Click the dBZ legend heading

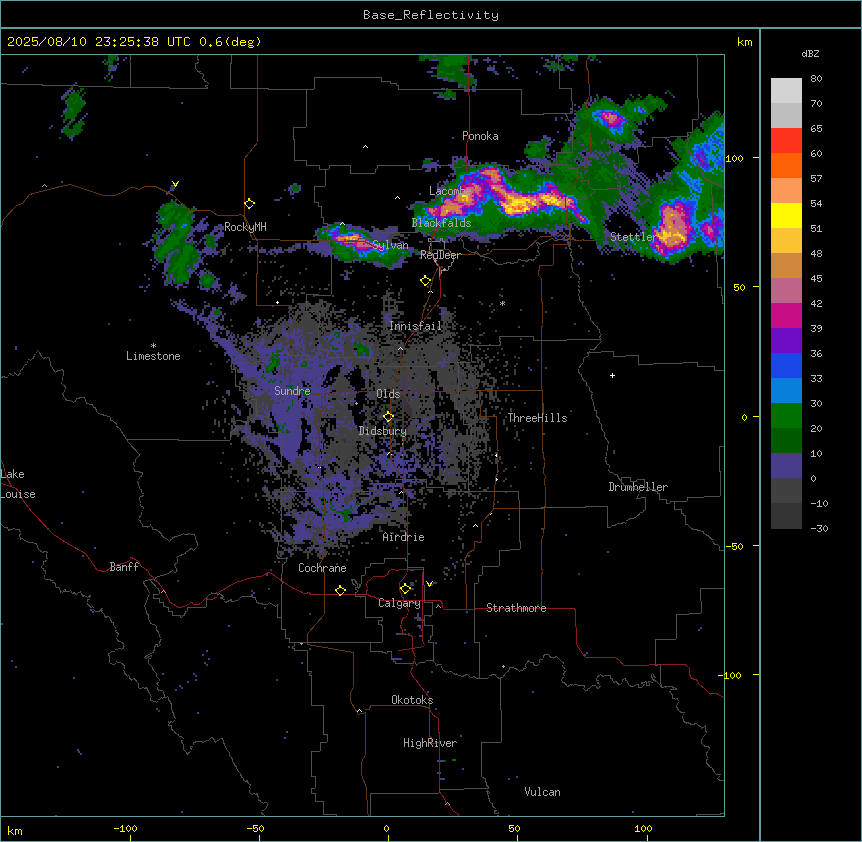pos(810,53)
